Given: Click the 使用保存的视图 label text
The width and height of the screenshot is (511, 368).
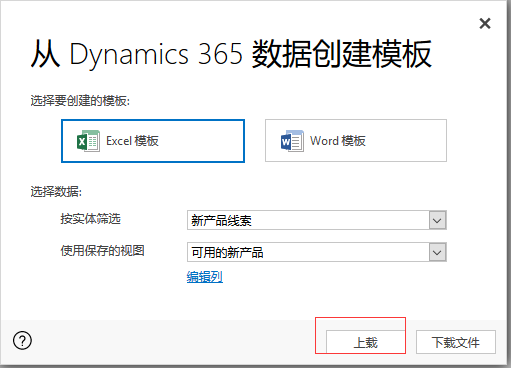Looking at the screenshot, I should (102, 251).
